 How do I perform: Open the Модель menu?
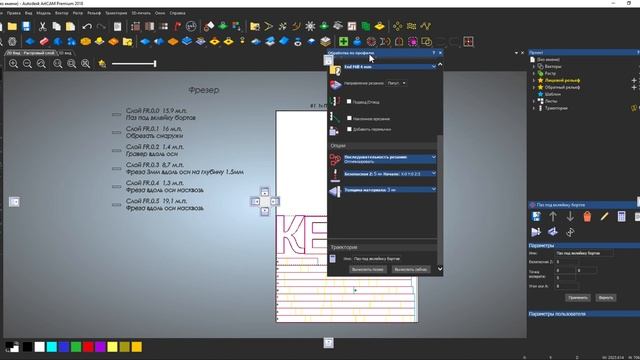point(44,13)
